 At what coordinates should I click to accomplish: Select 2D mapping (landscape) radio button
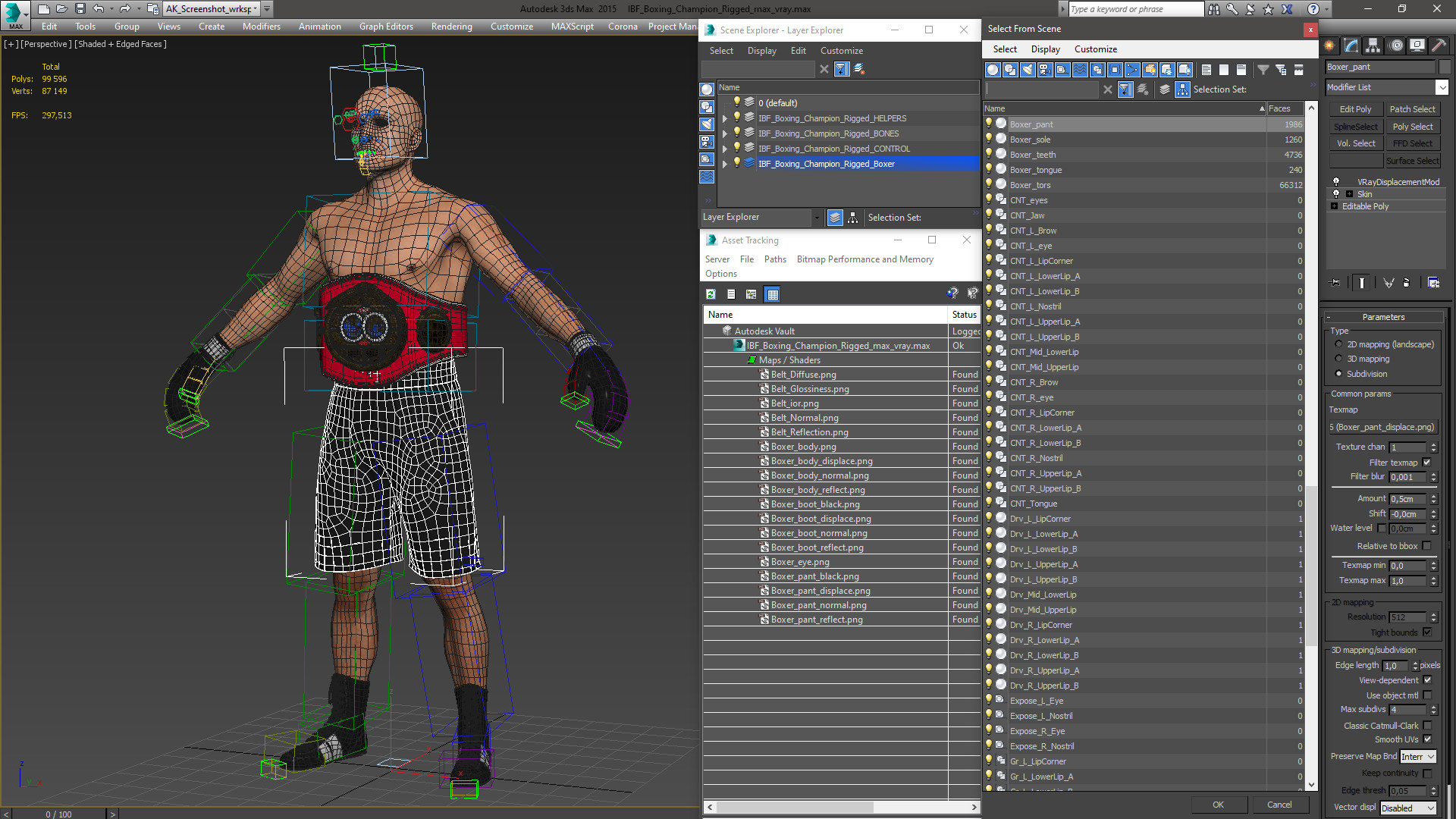pos(1338,344)
